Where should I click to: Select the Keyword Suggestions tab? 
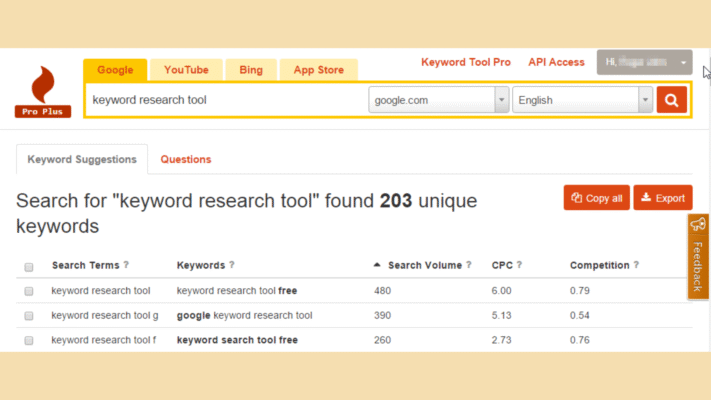click(x=82, y=159)
